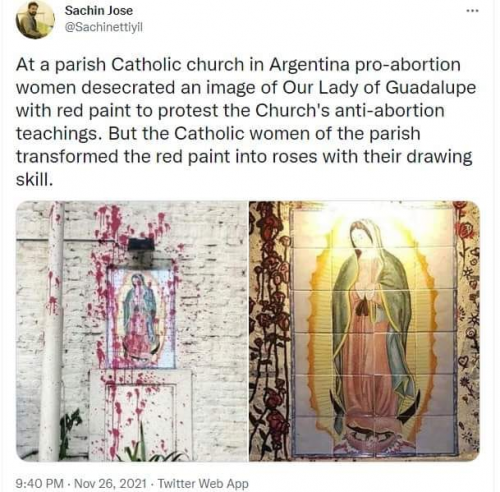This screenshot has width=500, height=492.
Task: Open the tweet's three-dot more options menu
Action: pos(472,11)
